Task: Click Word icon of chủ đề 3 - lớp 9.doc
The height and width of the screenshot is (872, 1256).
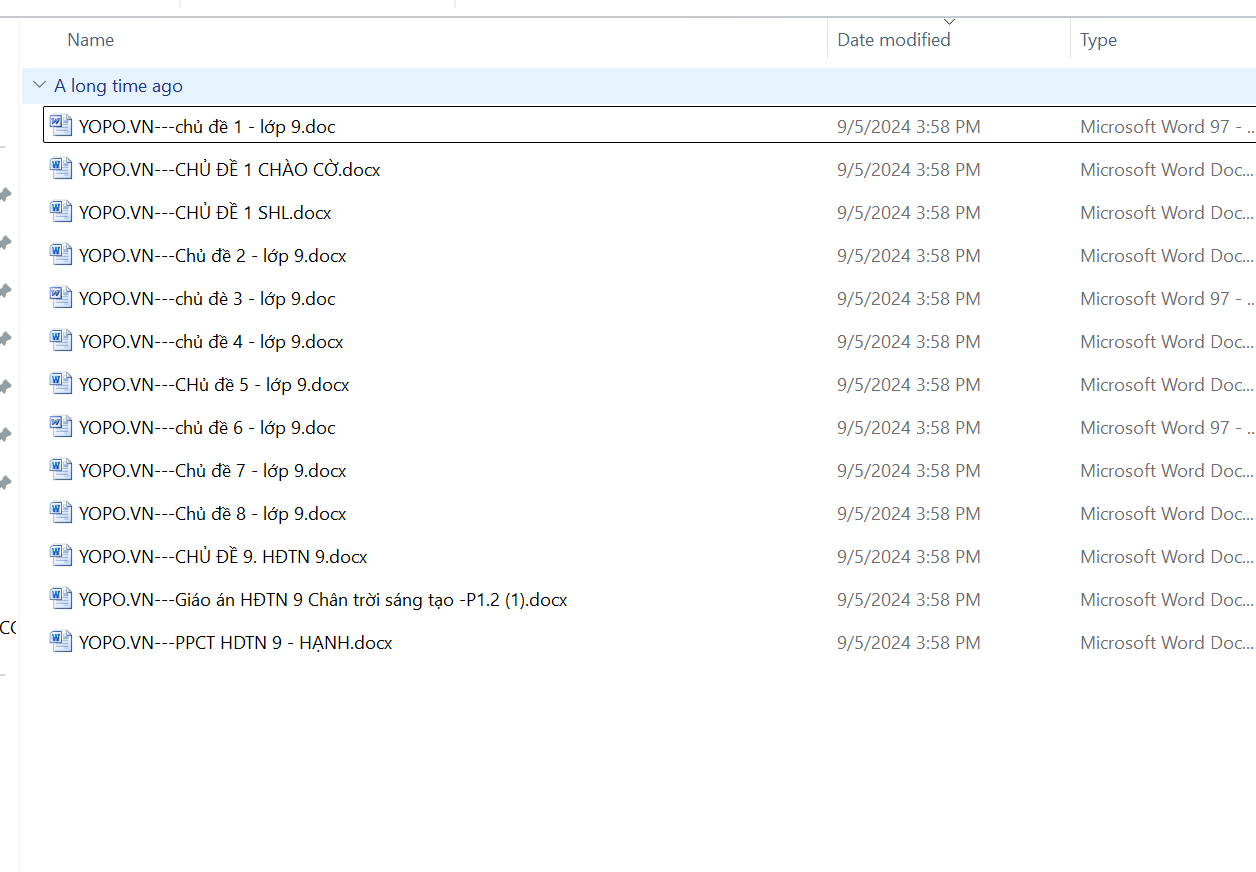Action: tap(62, 298)
